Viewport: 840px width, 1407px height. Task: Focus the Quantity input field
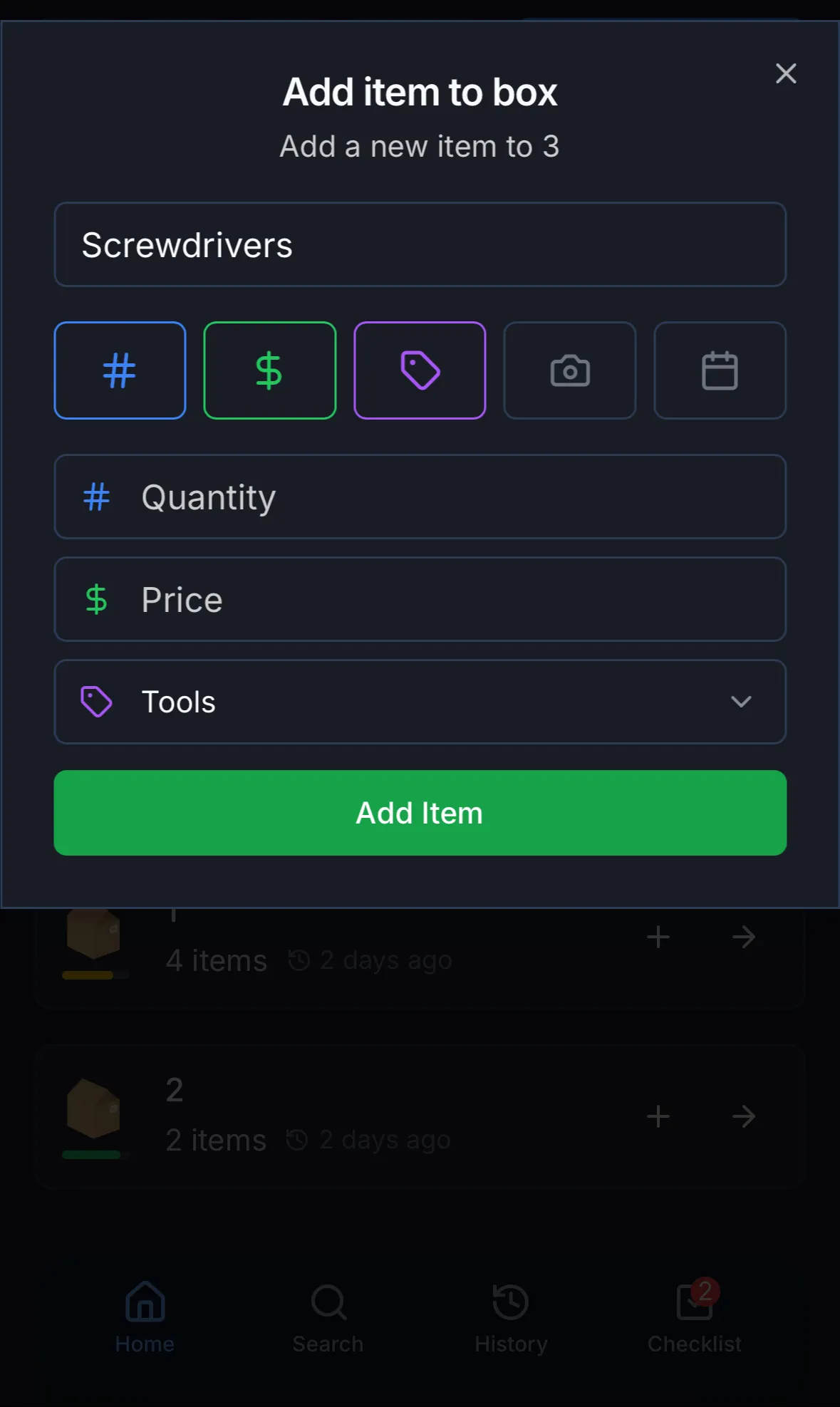[x=456, y=497]
